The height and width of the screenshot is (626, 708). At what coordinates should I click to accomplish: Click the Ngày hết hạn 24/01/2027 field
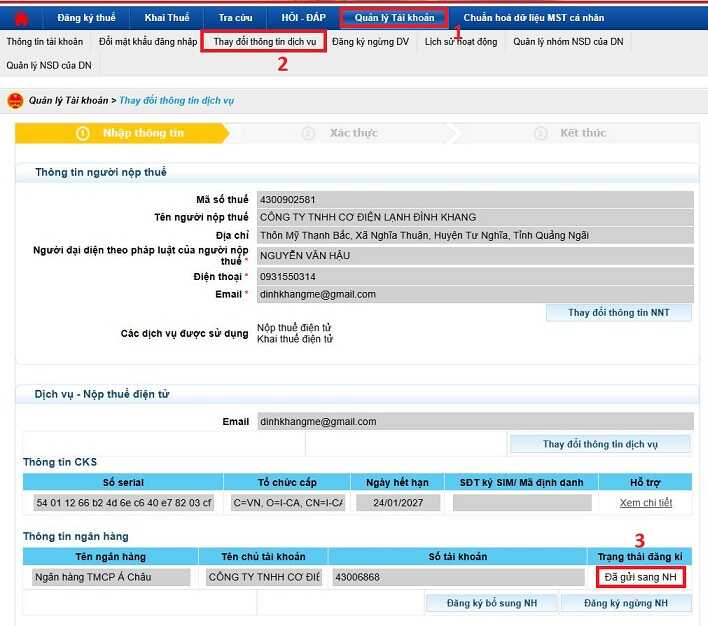(398, 503)
